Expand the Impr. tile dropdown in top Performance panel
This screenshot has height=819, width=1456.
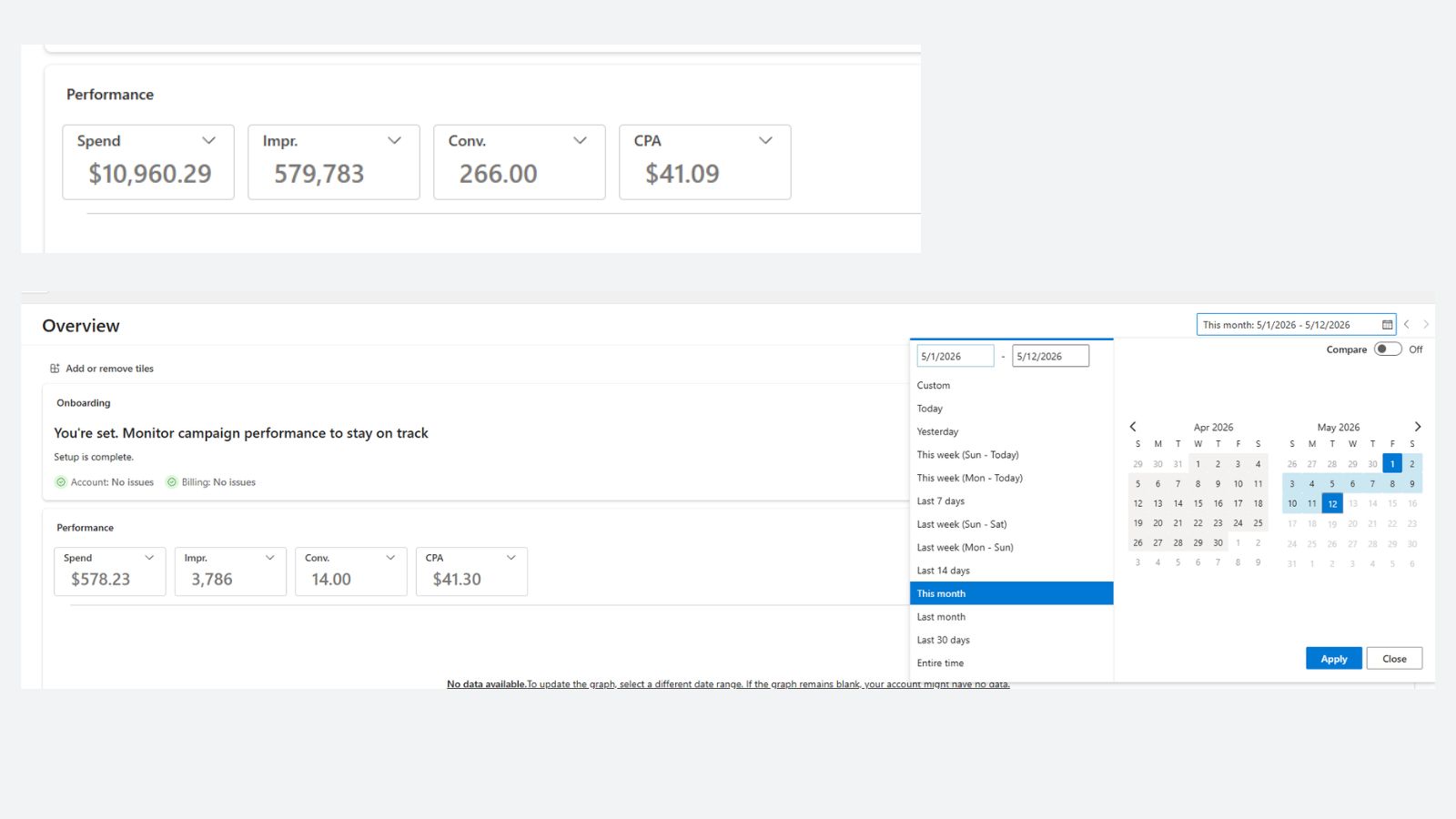click(x=395, y=141)
